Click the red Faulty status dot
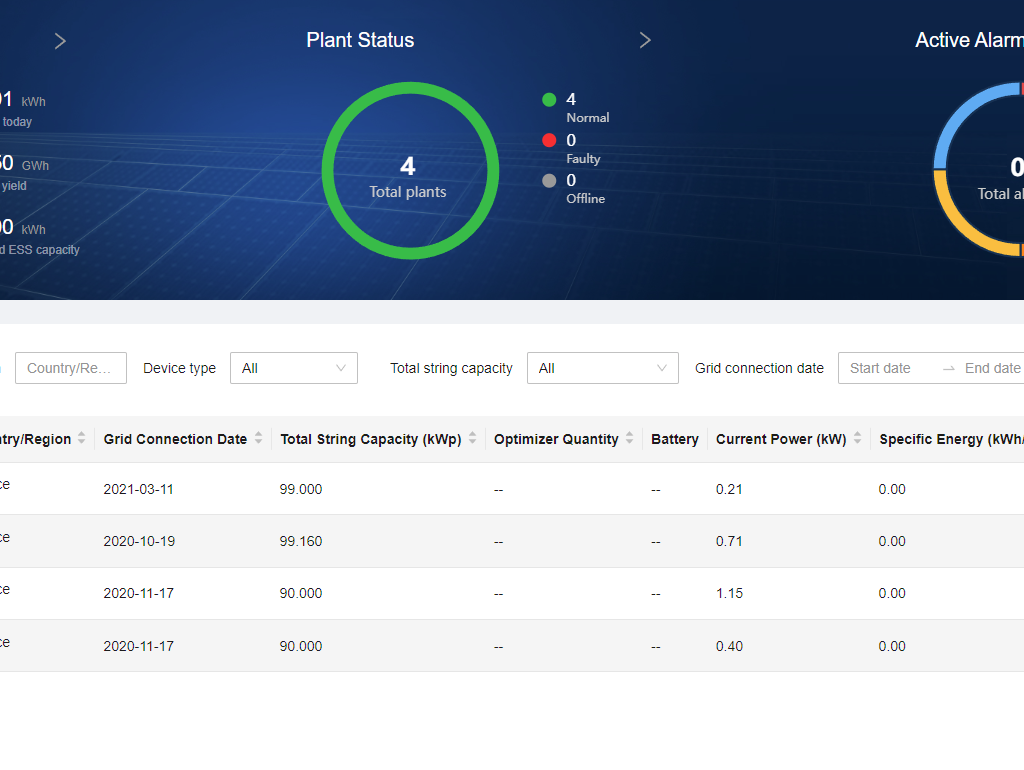Image resolution: width=1024 pixels, height=770 pixels. (x=549, y=141)
